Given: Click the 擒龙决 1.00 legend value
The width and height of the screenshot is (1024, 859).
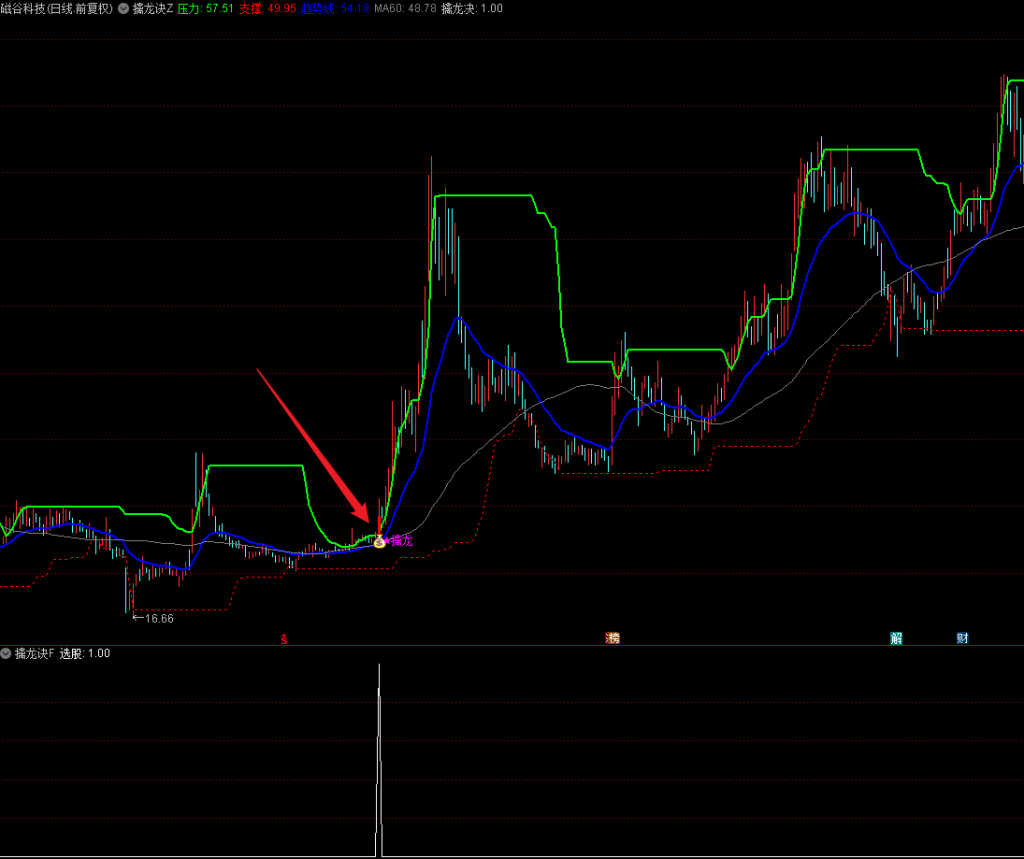Looking at the screenshot, I should pos(472,8).
